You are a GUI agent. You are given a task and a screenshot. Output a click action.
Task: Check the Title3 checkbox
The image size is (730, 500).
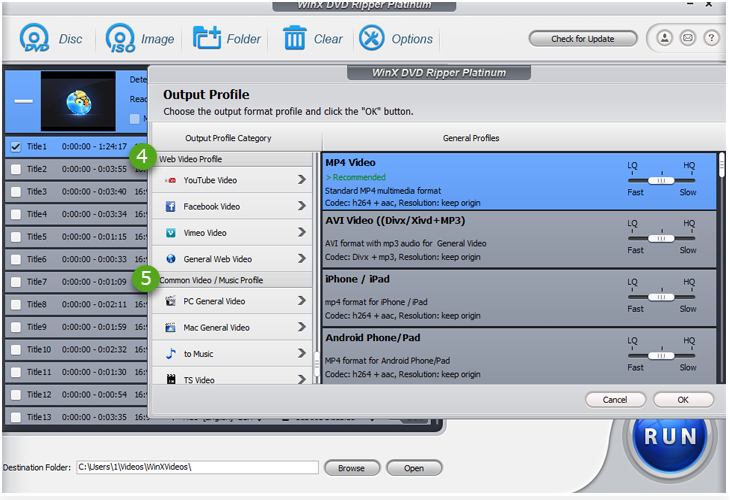(16, 191)
